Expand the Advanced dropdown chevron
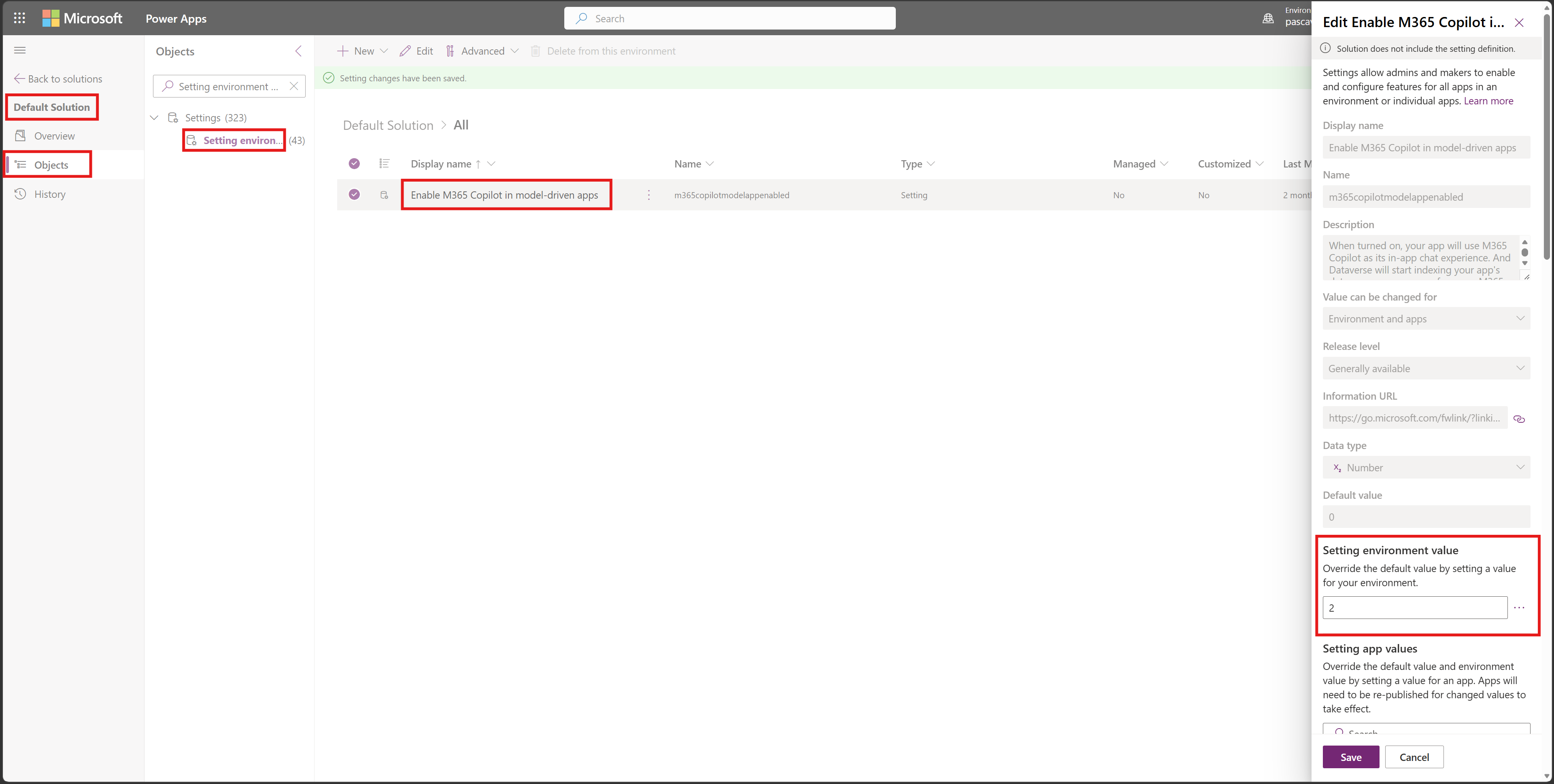This screenshot has height=784, width=1554. (514, 51)
